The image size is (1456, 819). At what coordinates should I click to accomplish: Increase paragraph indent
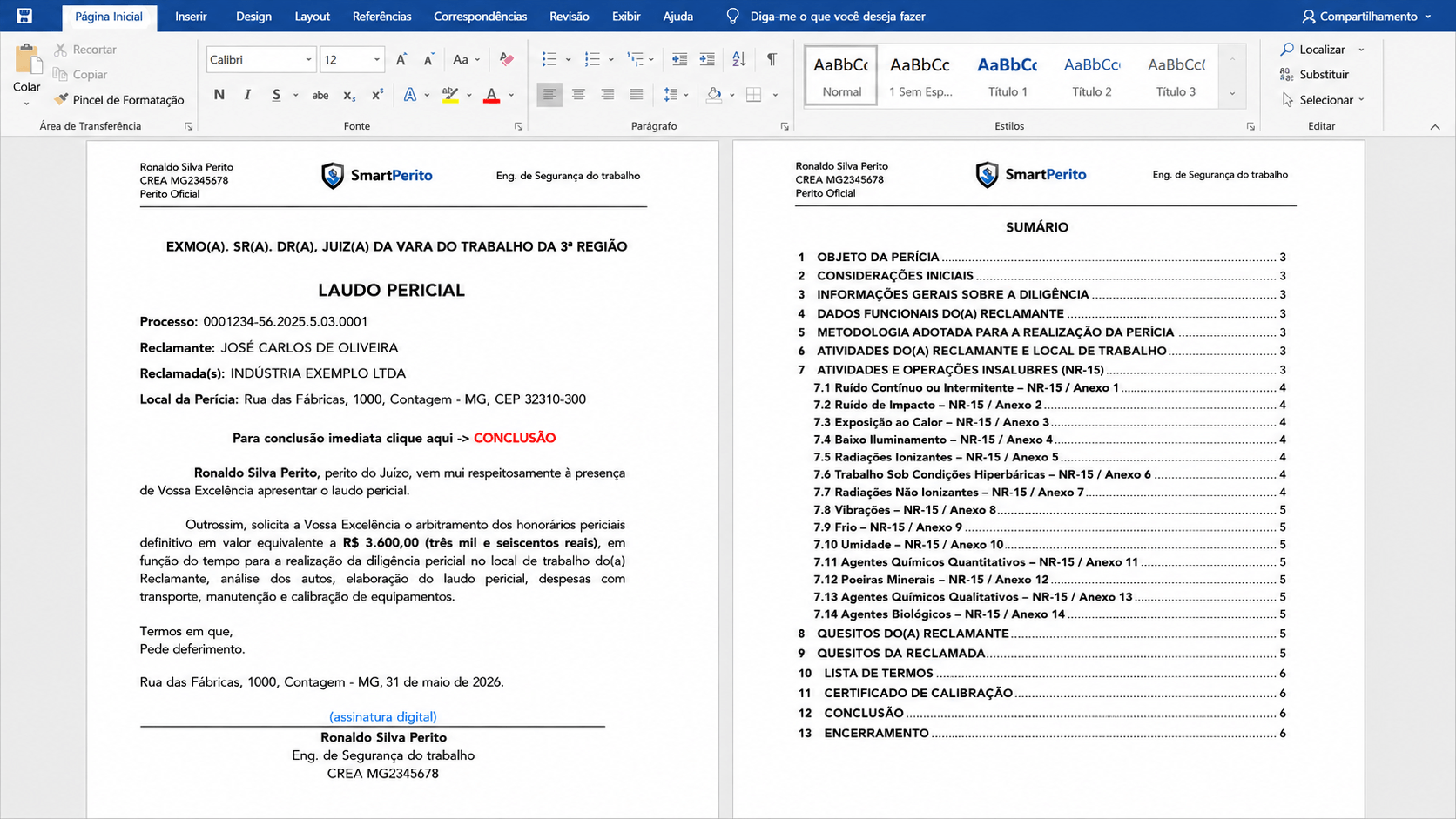(x=707, y=59)
